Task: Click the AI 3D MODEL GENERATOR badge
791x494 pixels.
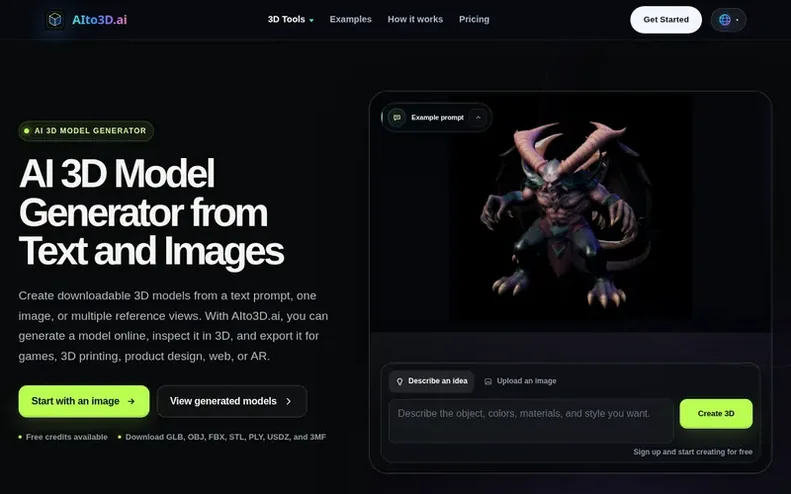Action: pos(86,131)
